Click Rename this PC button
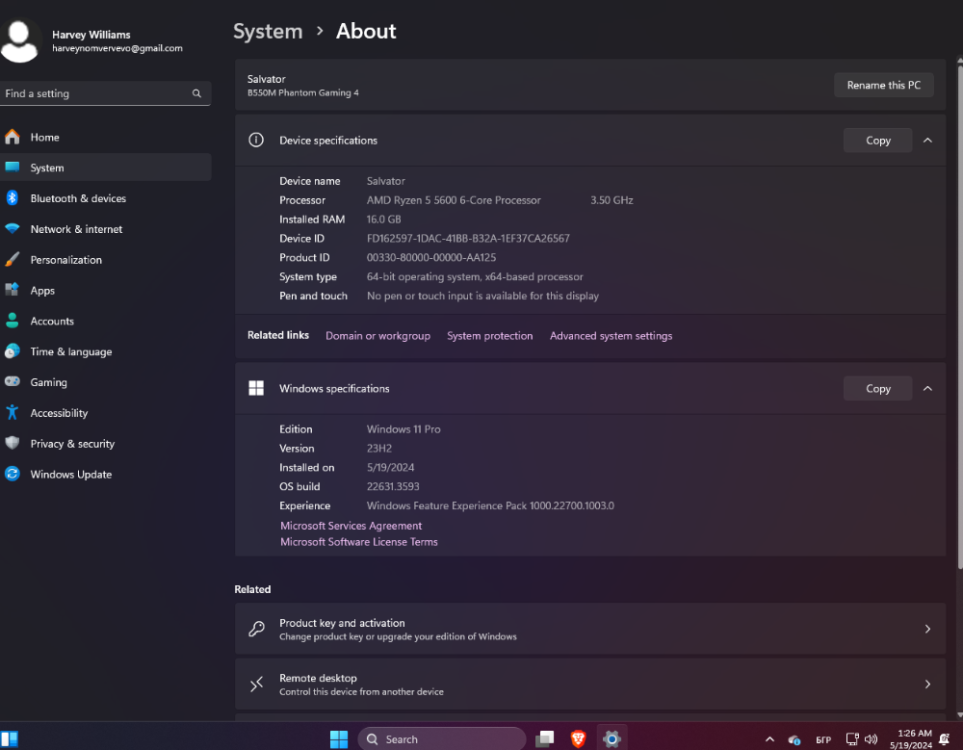Image resolution: width=963 pixels, height=750 pixels. (883, 85)
